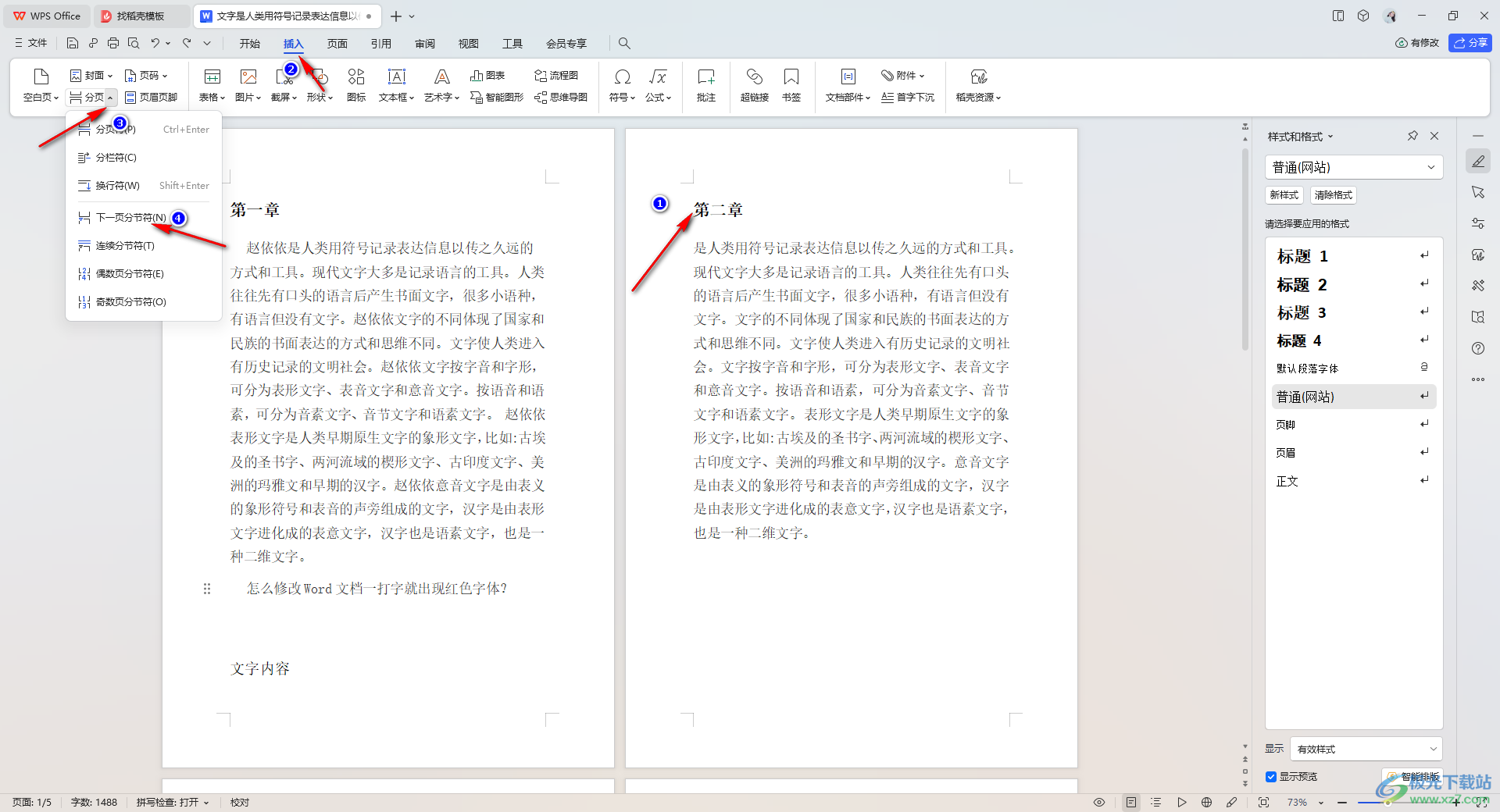
Task: Insert a Table (表格)
Action: click(212, 85)
